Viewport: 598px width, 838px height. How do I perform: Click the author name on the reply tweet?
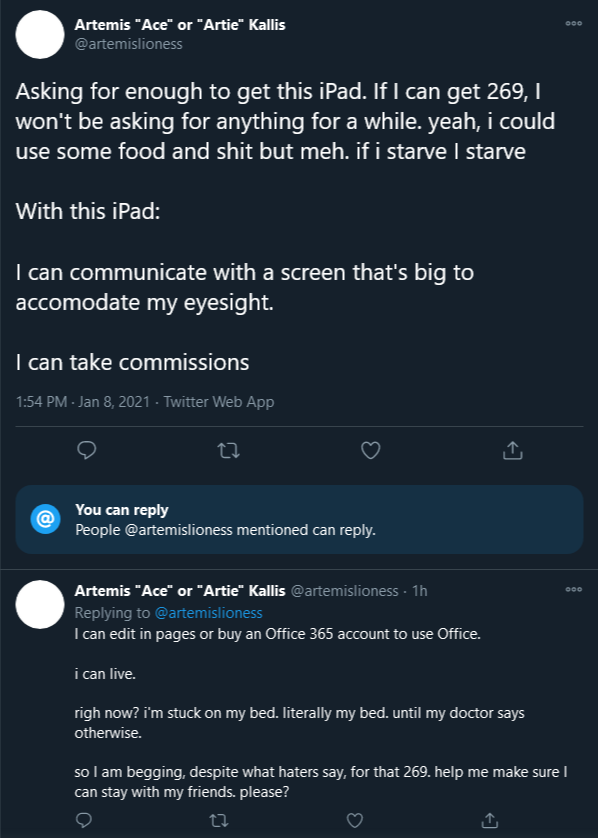(x=180, y=591)
